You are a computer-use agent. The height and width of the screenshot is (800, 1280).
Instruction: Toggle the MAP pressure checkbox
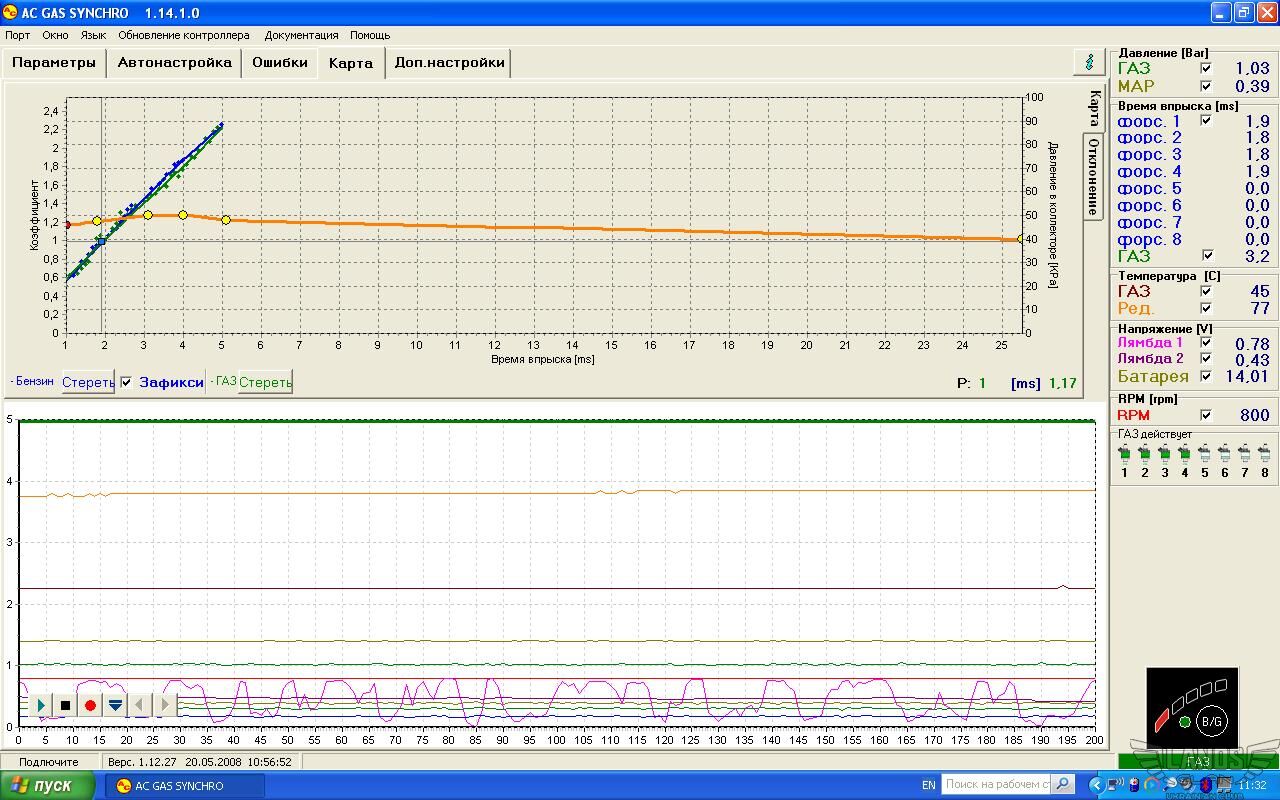[1206, 86]
